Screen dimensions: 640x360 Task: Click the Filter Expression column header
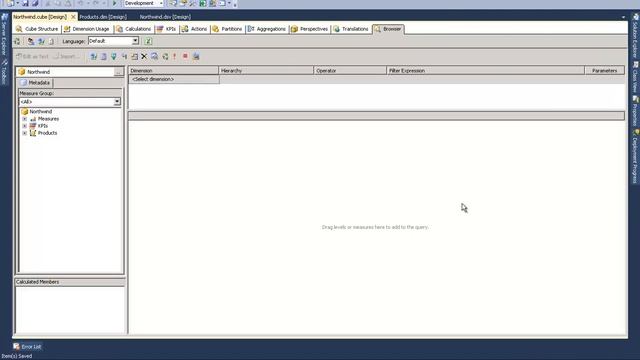point(486,71)
